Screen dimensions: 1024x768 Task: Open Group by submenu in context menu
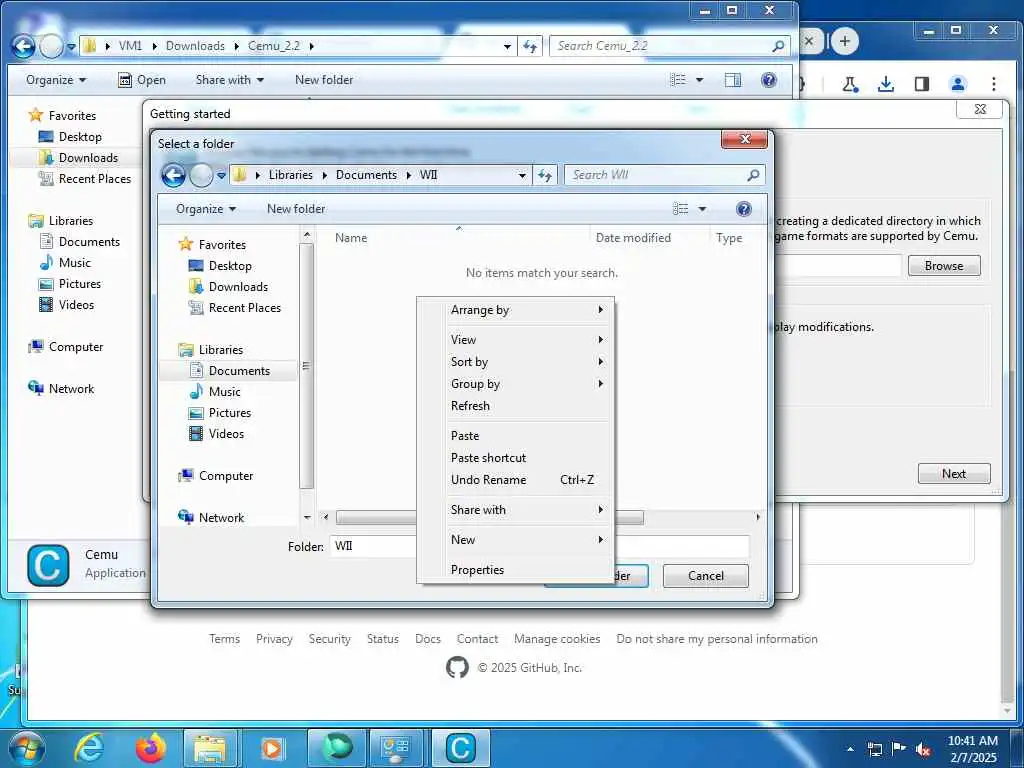515,384
